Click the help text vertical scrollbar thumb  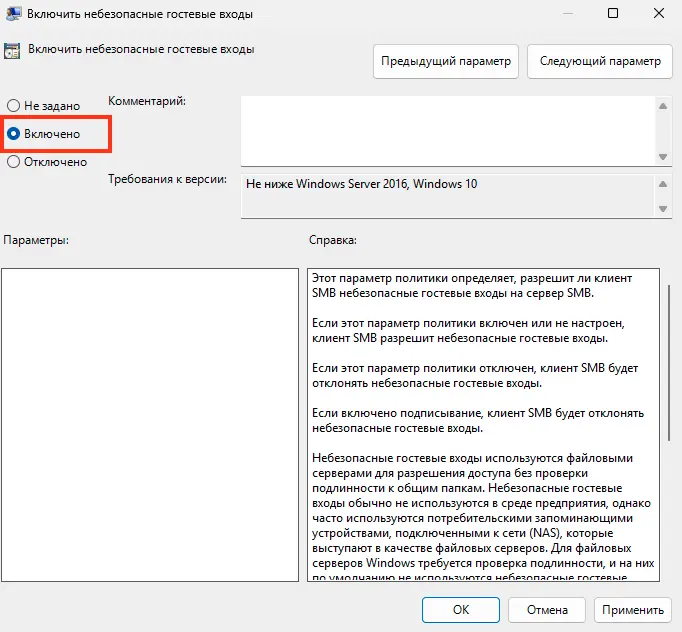(x=669, y=364)
